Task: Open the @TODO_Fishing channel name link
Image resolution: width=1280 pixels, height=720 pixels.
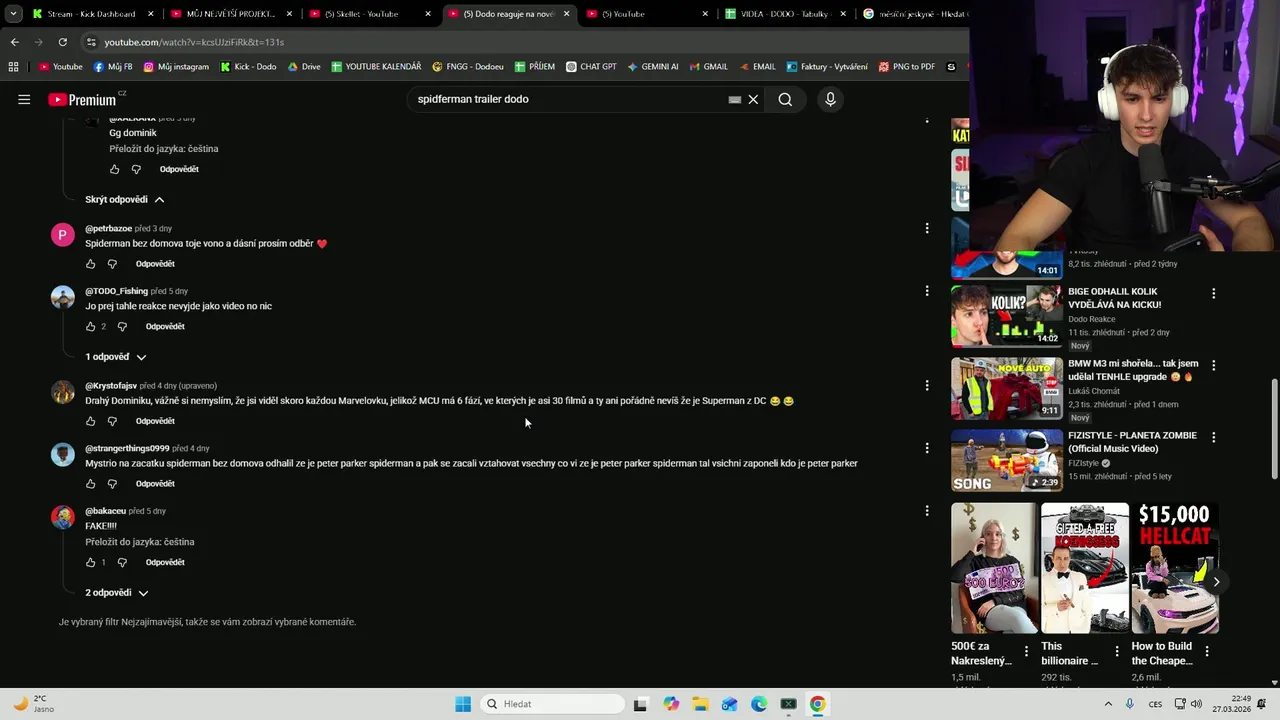Action: (x=116, y=291)
